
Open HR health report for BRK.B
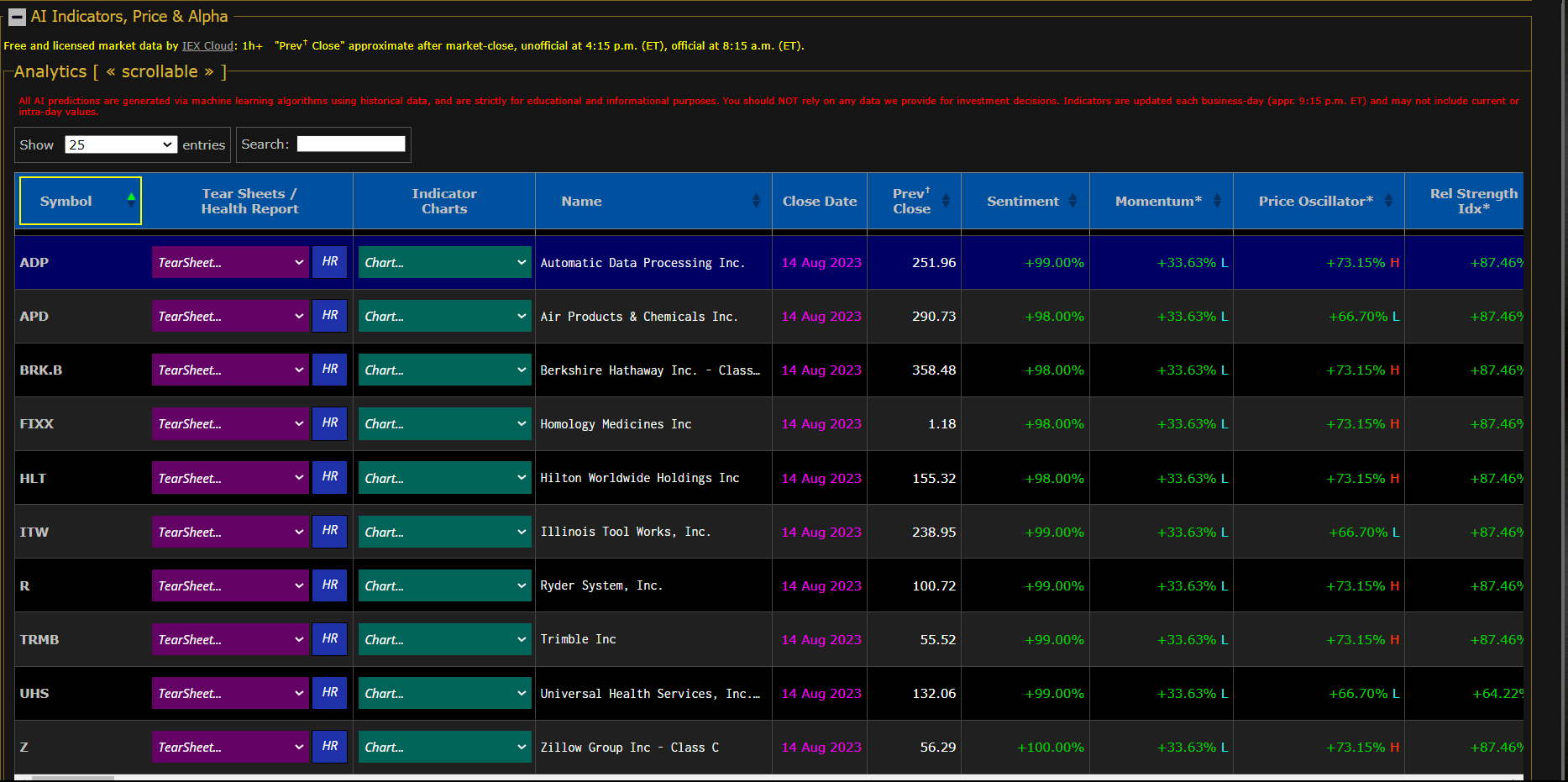(x=329, y=370)
